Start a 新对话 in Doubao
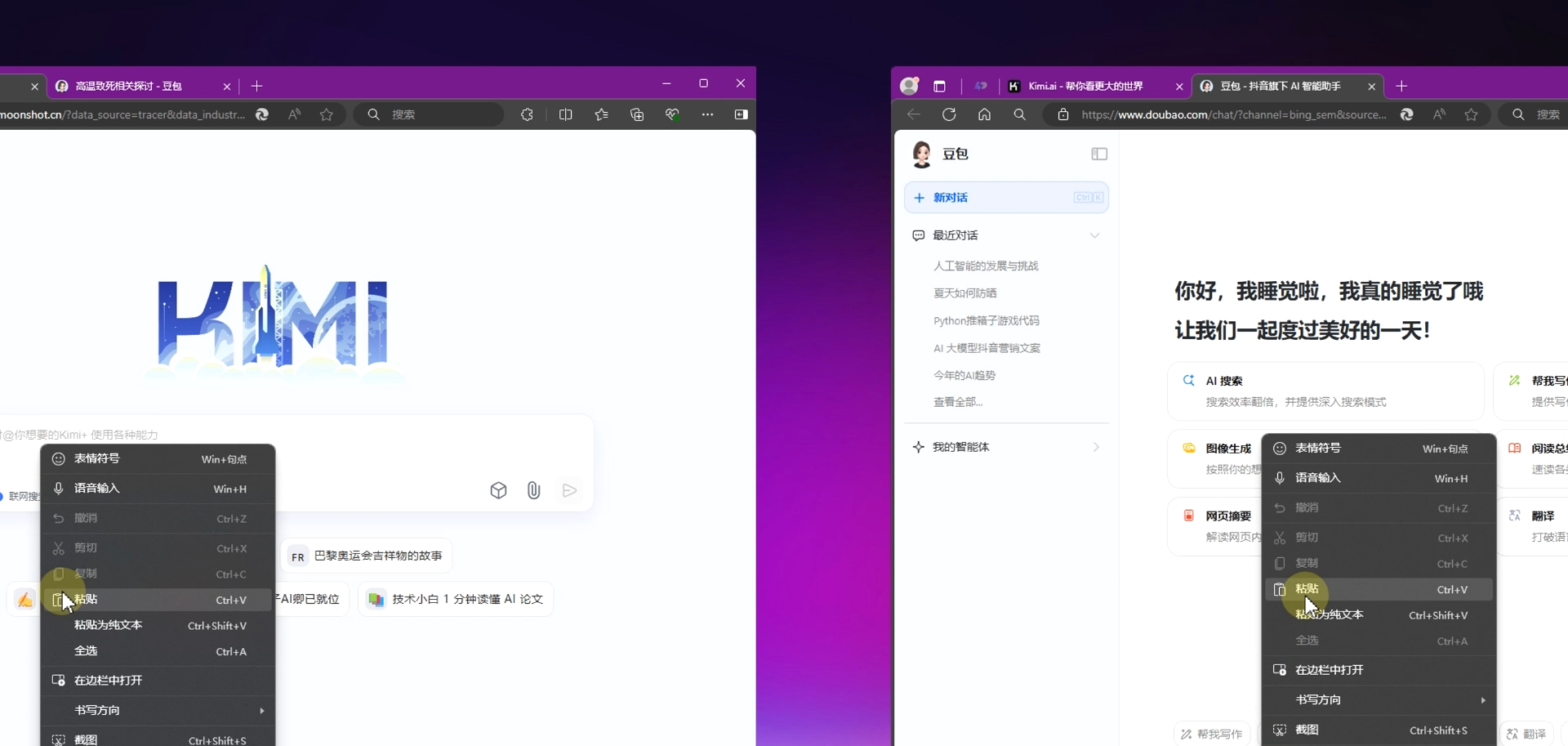1568x746 pixels. click(1006, 197)
